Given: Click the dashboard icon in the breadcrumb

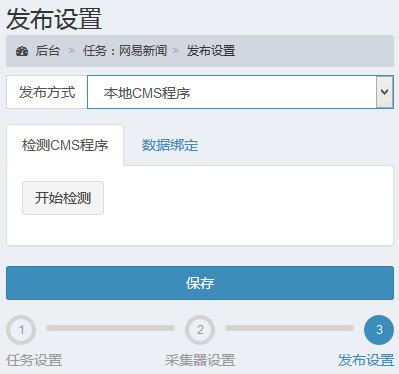Looking at the screenshot, I should [22, 51].
